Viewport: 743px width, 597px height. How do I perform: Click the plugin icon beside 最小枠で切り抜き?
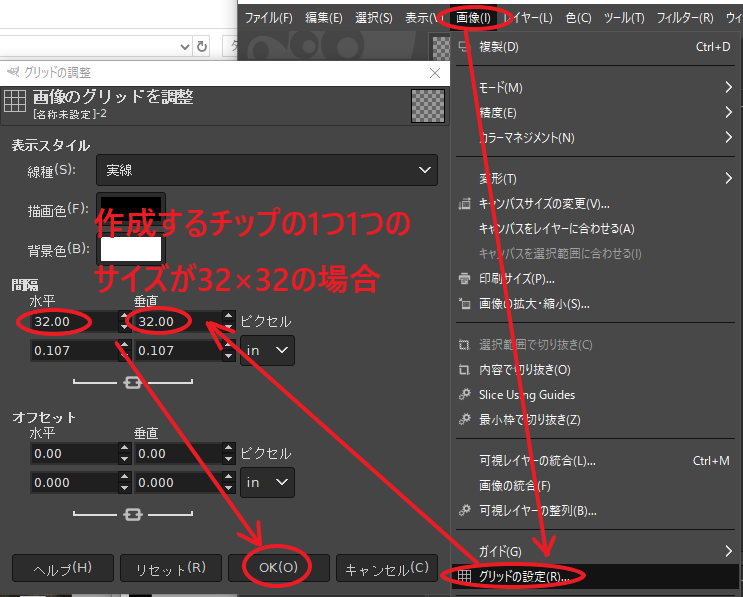[x=464, y=419]
